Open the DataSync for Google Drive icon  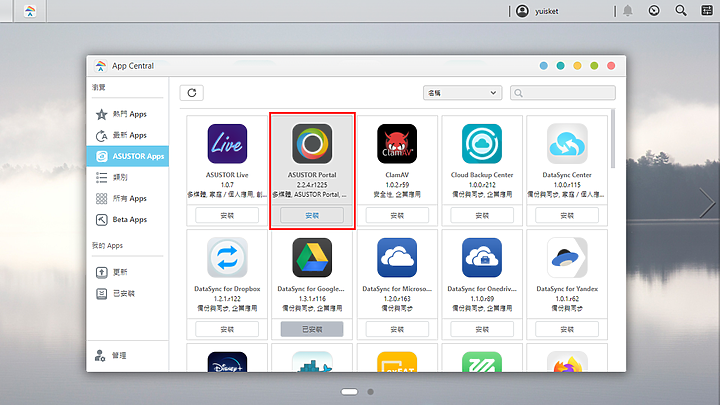pyautogui.click(x=312, y=258)
